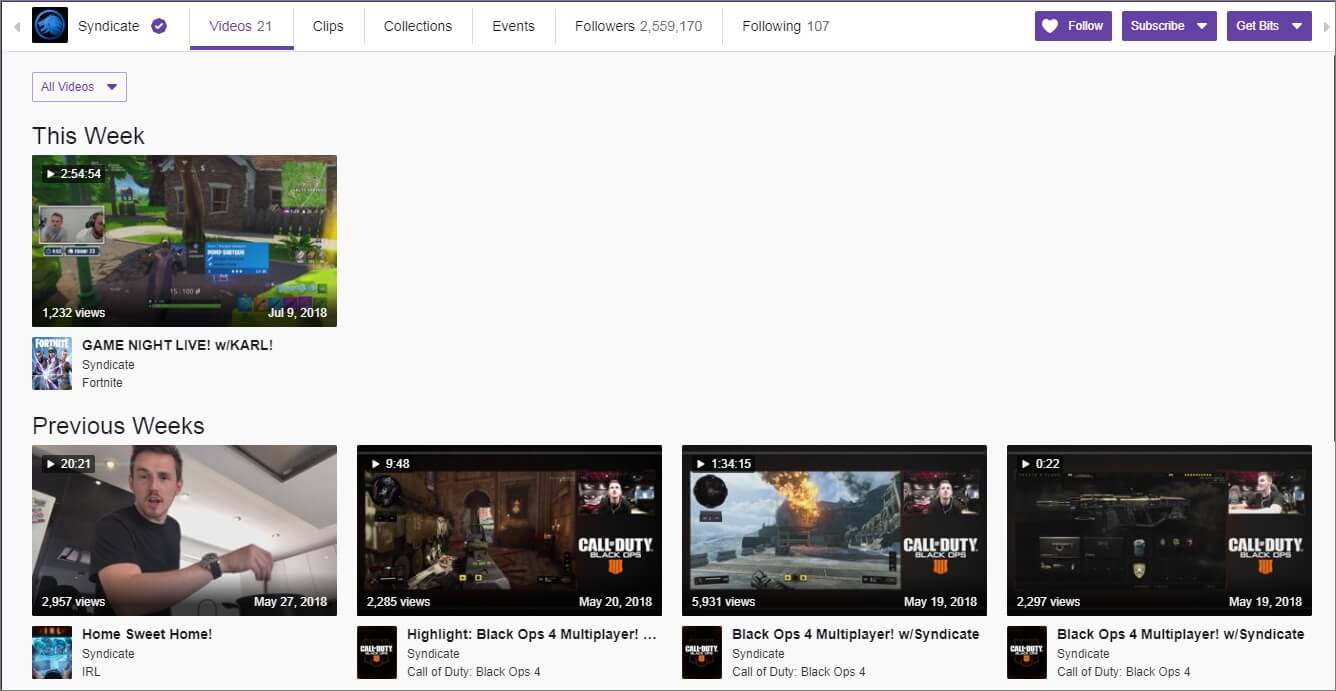Click the right arrow in the channel header
Screen dimensions: 1336x691
pos(1327,26)
